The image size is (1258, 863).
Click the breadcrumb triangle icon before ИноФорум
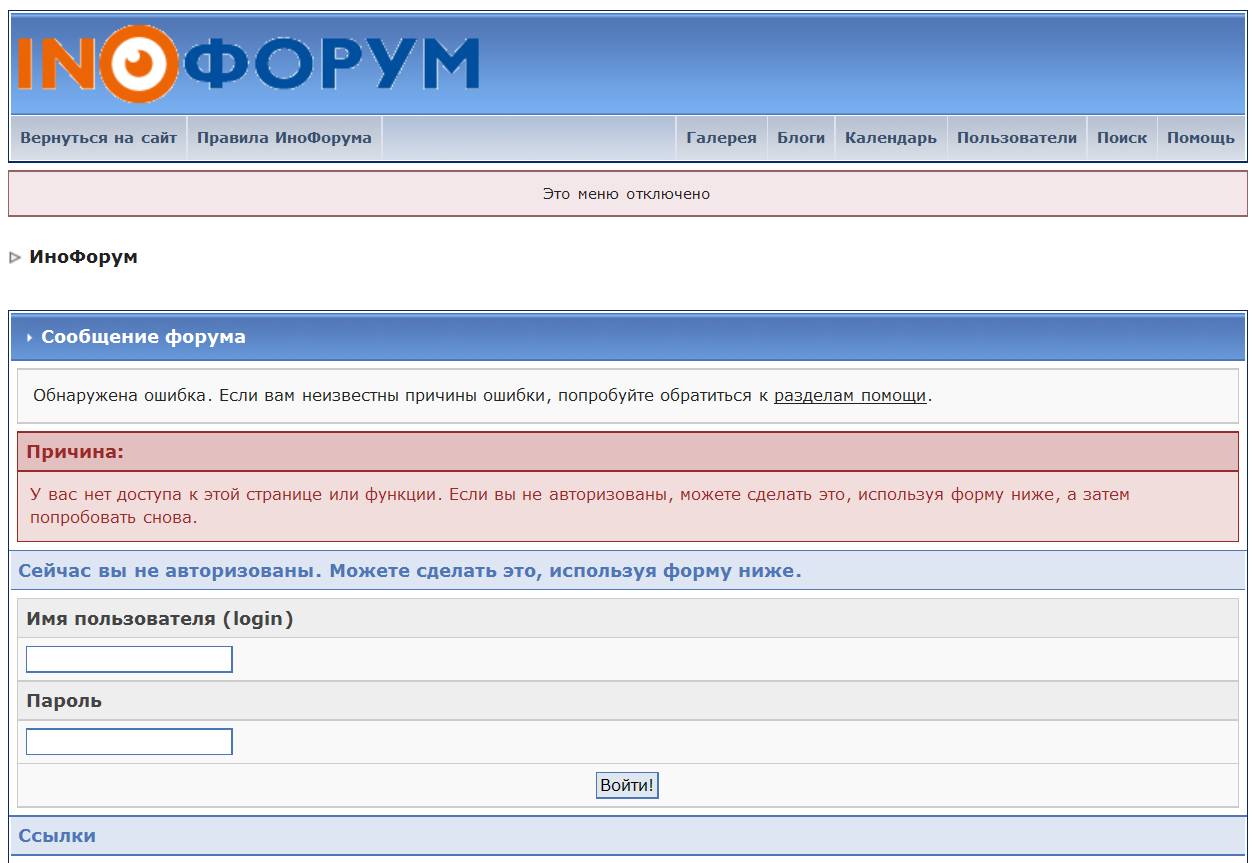coord(15,258)
